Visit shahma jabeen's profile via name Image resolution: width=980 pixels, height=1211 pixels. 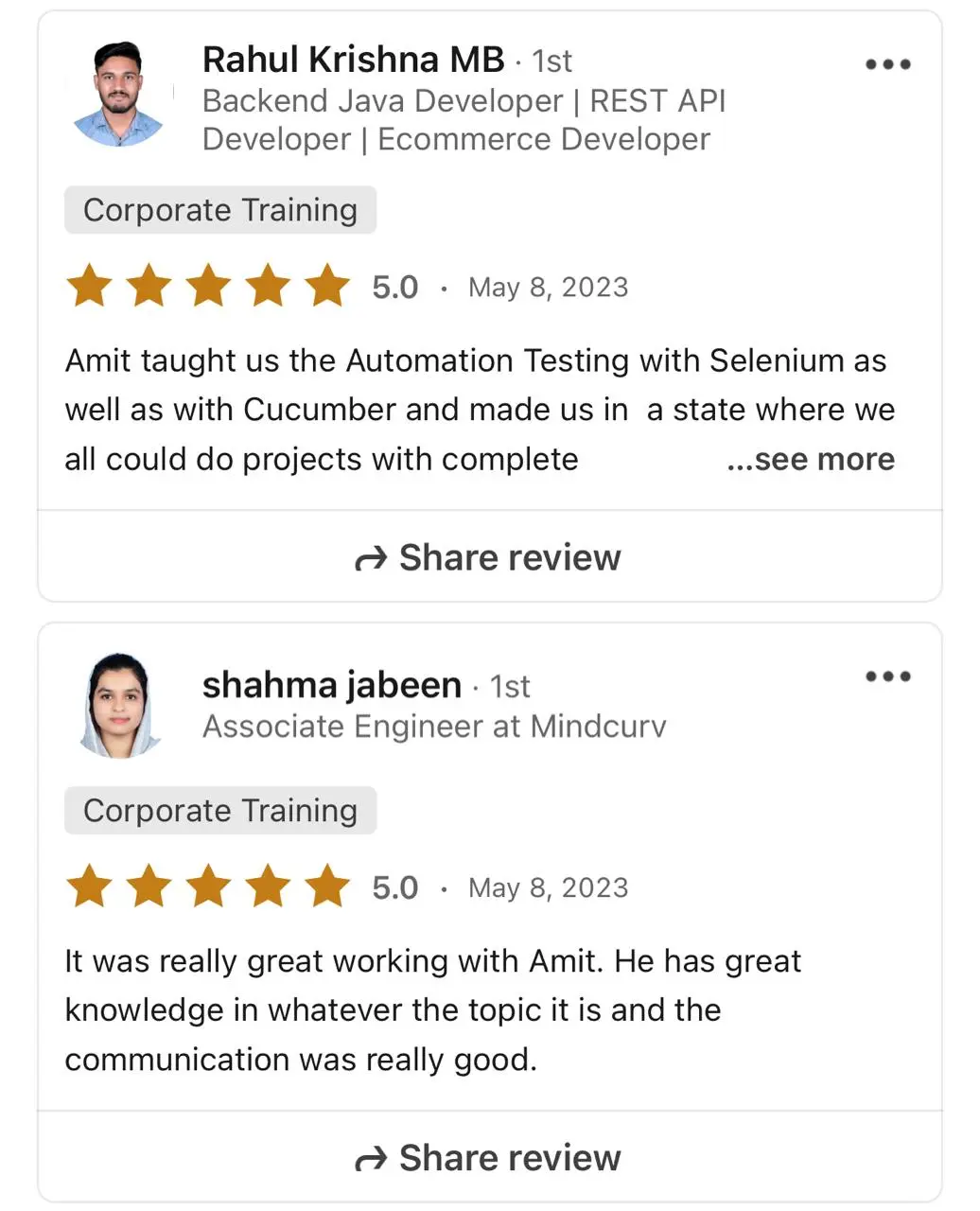tap(331, 685)
